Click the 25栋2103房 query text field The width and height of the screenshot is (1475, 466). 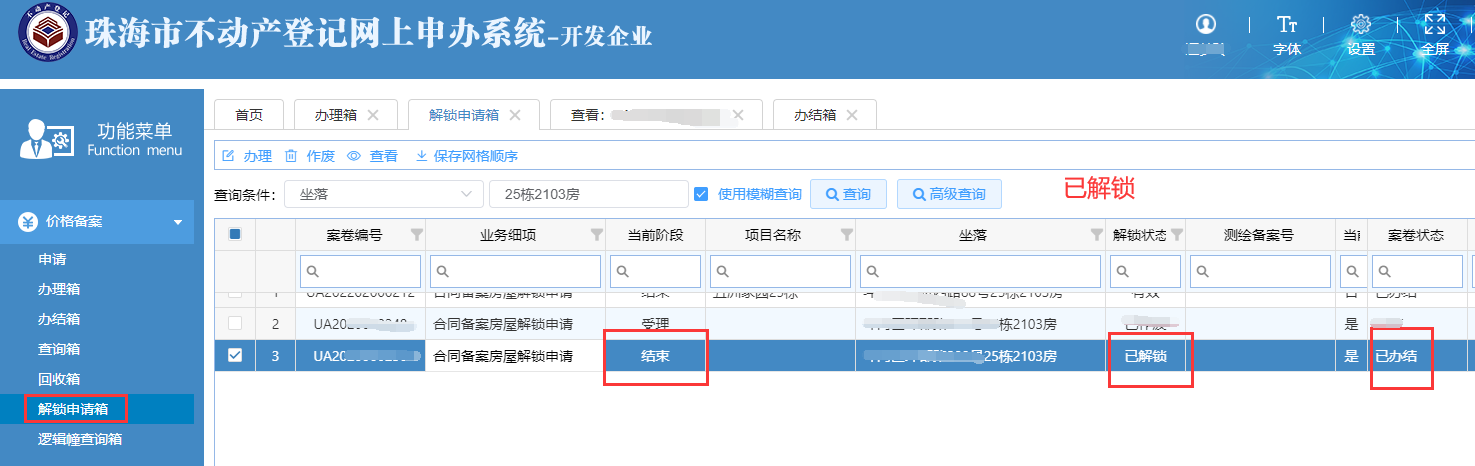click(x=588, y=194)
